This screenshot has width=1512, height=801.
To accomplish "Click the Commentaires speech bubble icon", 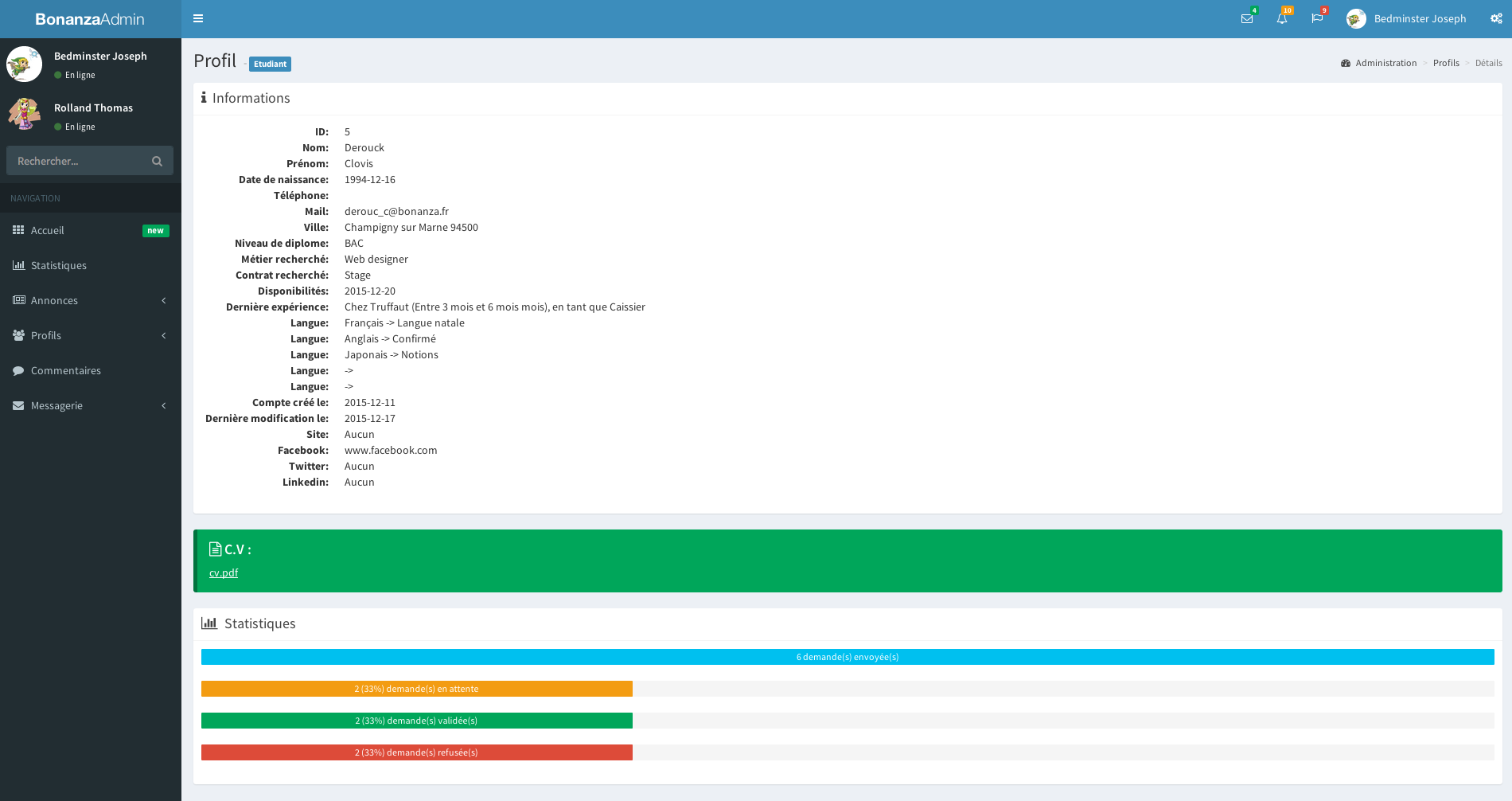I will click(18, 370).
